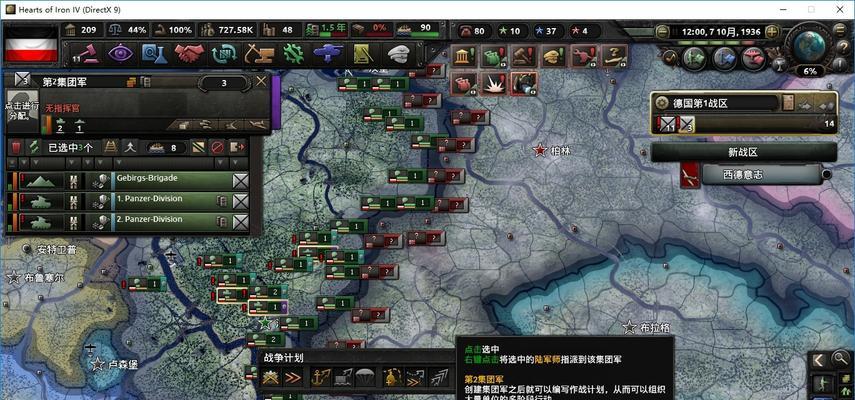
Task: Open the intelligence eye icon panel
Action: (x=121, y=53)
